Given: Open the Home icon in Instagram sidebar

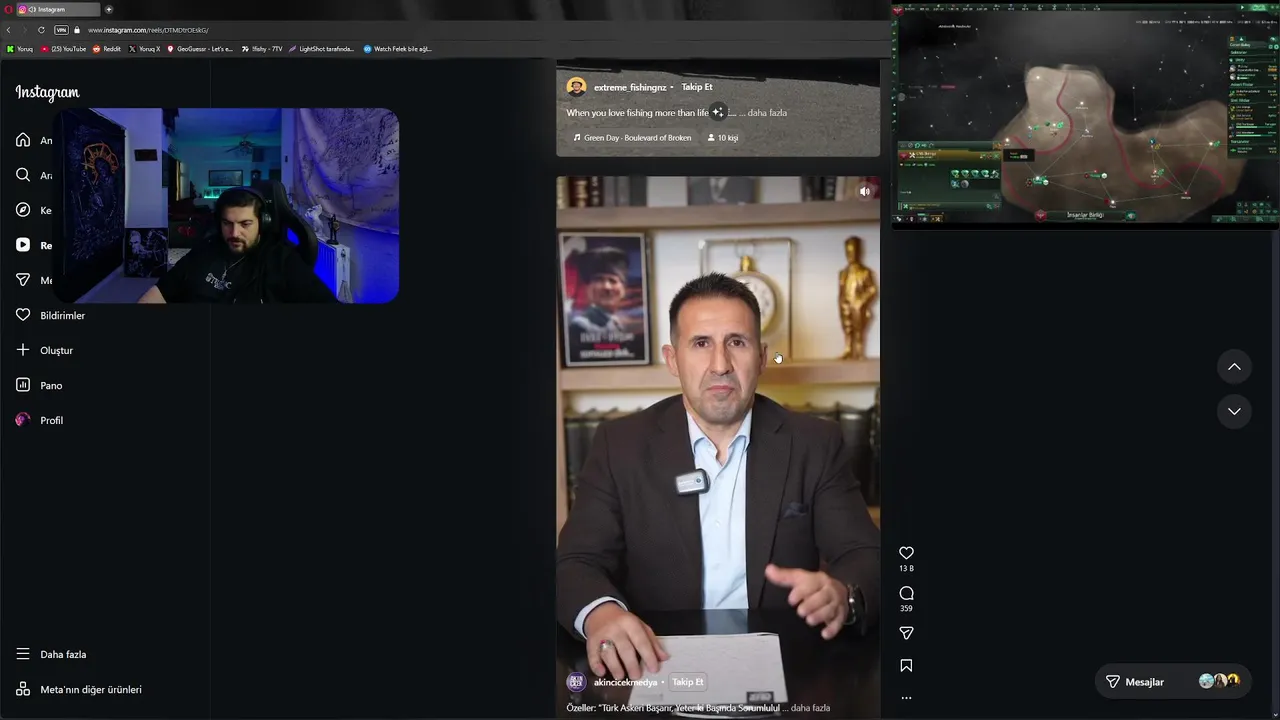Looking at the screenshot, I should [x=23, y=140].
